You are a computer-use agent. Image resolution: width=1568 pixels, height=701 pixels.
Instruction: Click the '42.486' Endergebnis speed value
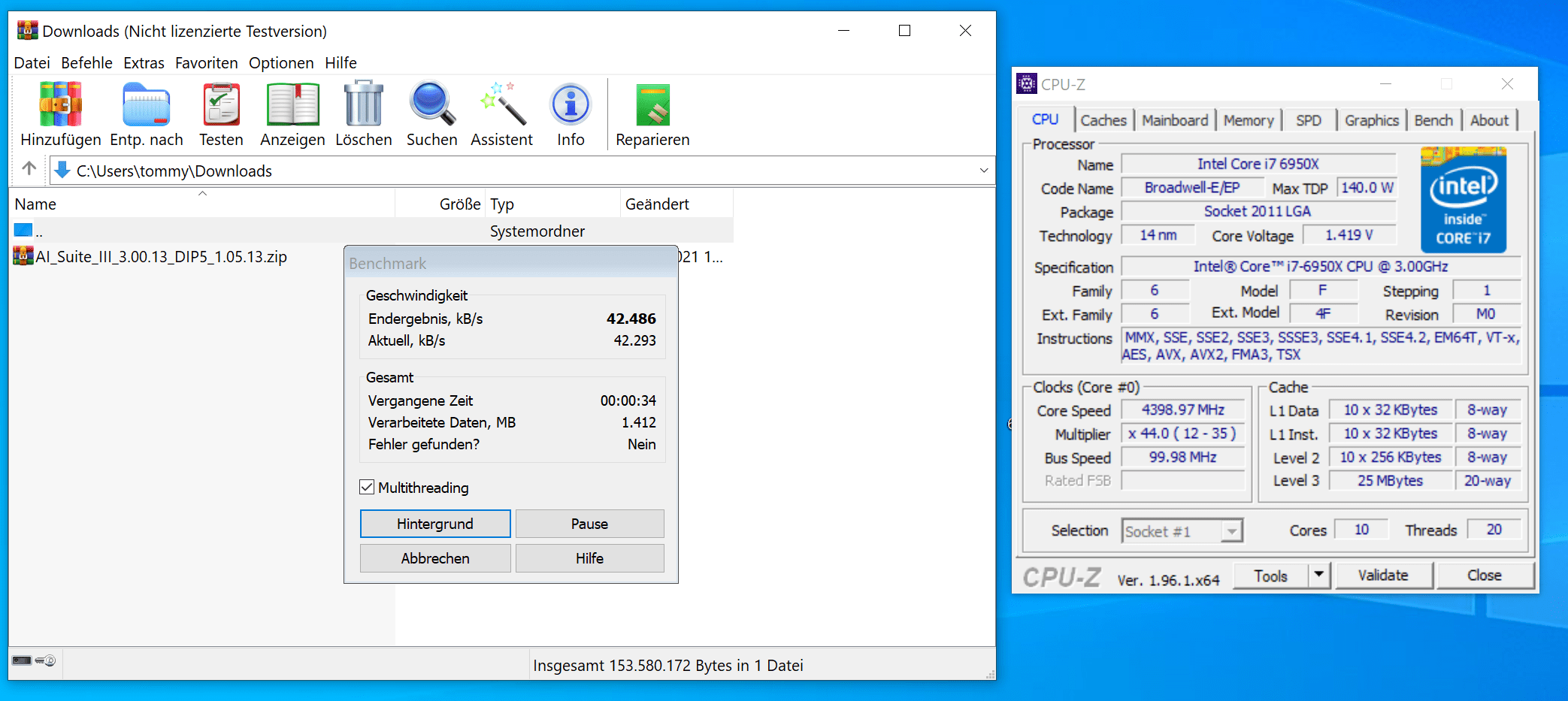point(631,319)
